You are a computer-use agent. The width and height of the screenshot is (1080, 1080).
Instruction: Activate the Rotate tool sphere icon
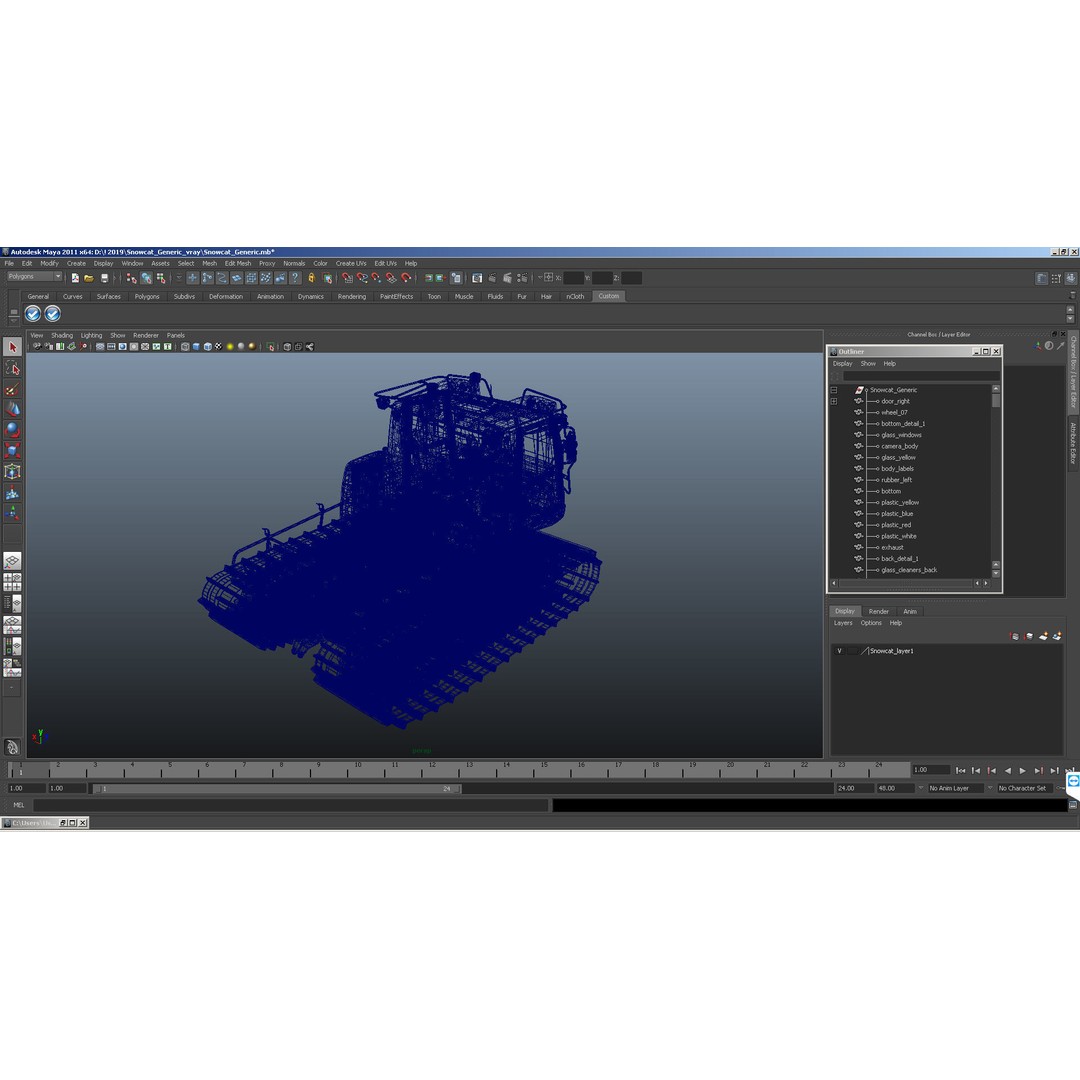coord(12,430)
